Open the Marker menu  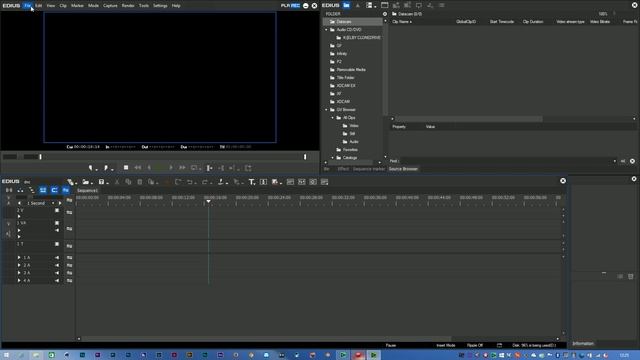click(x=77, y=6)
